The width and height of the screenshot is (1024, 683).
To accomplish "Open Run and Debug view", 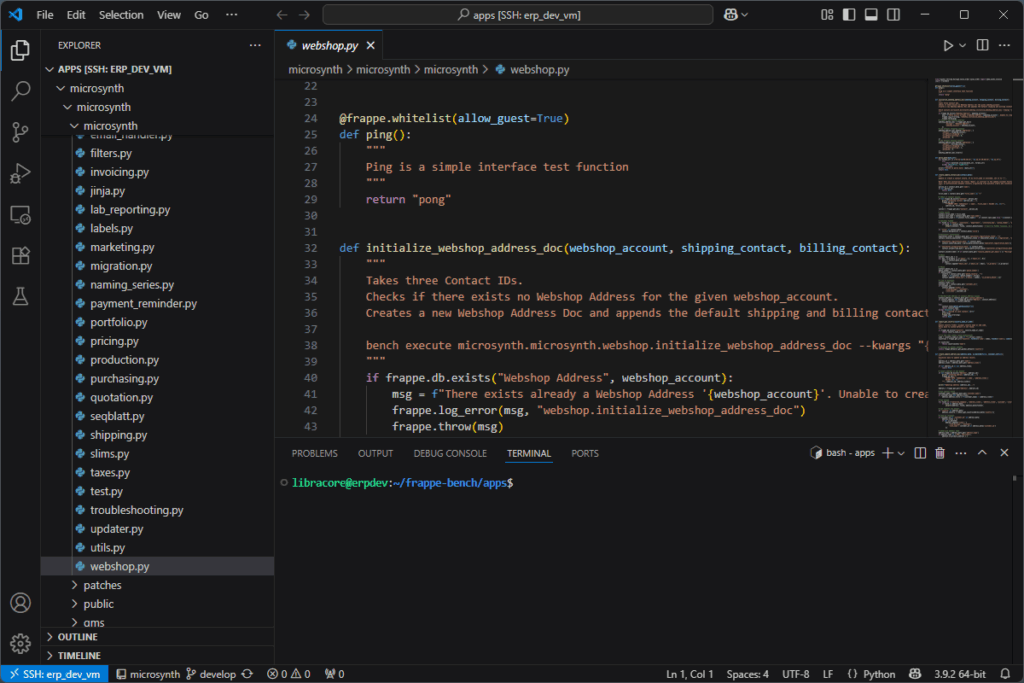I will (20, 174).
